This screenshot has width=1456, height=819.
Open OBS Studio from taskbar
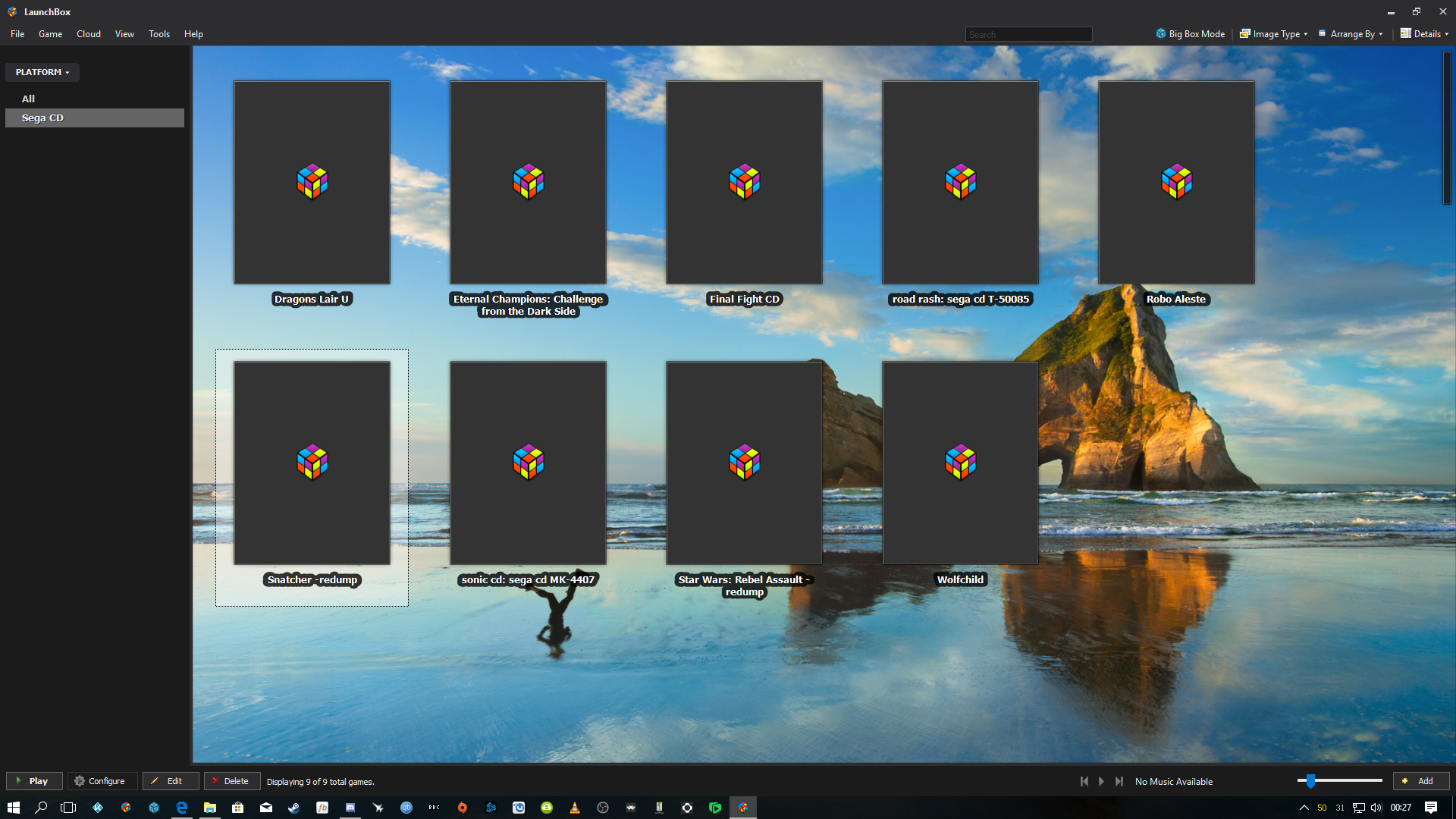(603, 808)
